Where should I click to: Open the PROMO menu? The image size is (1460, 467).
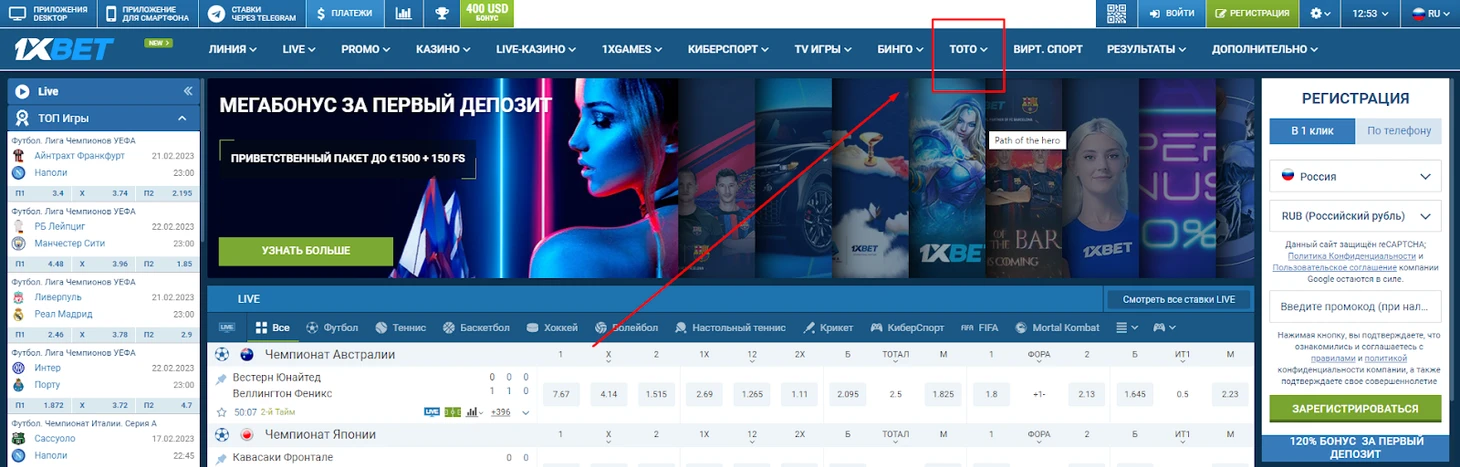(367, 49)
